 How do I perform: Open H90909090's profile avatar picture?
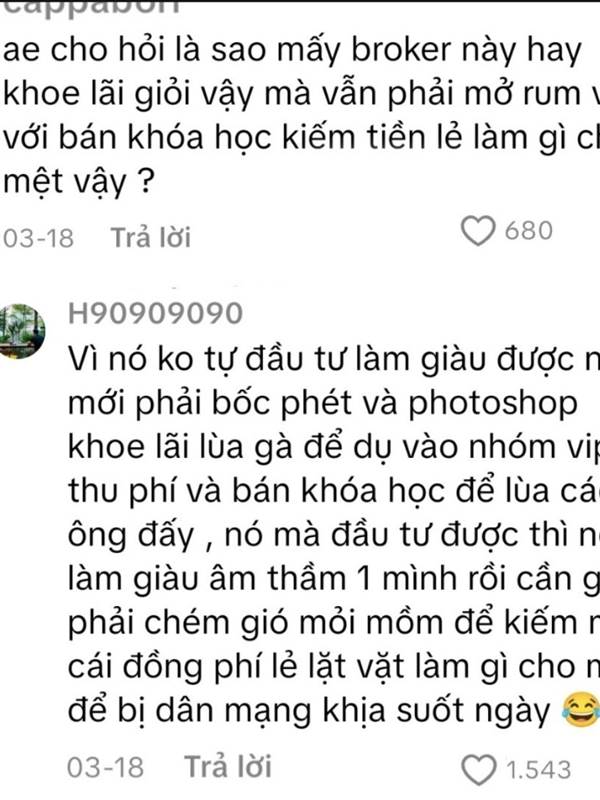point(22,331)
